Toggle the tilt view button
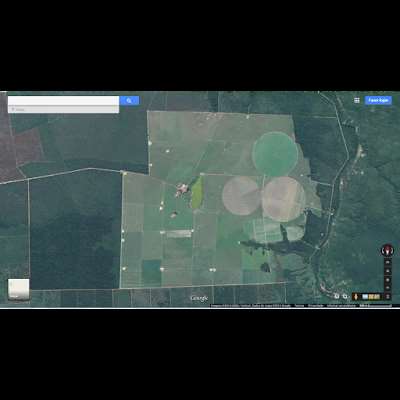The height and width of the screenshot is (400, 400). 387,262
